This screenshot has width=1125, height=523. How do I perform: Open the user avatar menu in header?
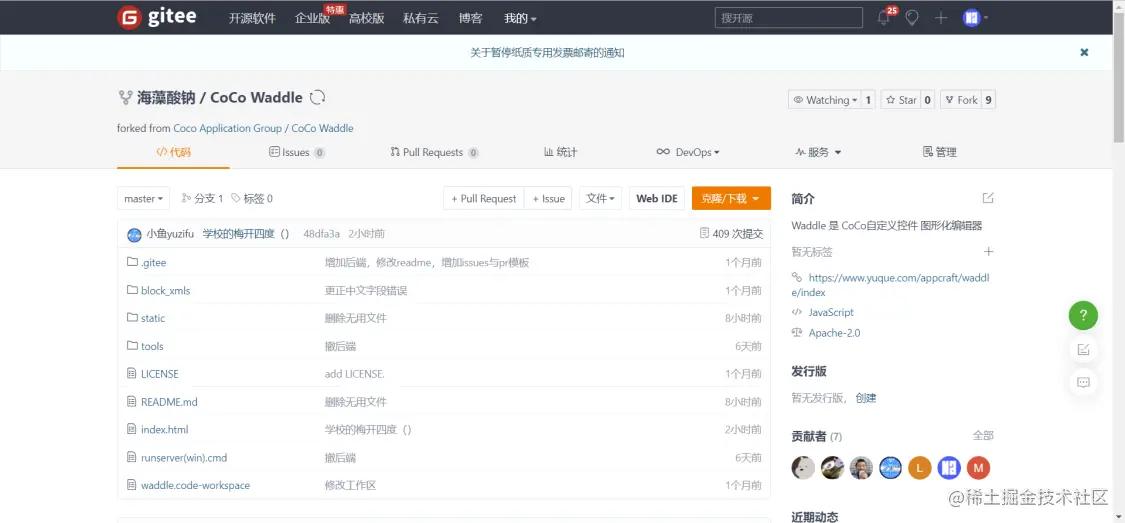(x=975, y=18)
